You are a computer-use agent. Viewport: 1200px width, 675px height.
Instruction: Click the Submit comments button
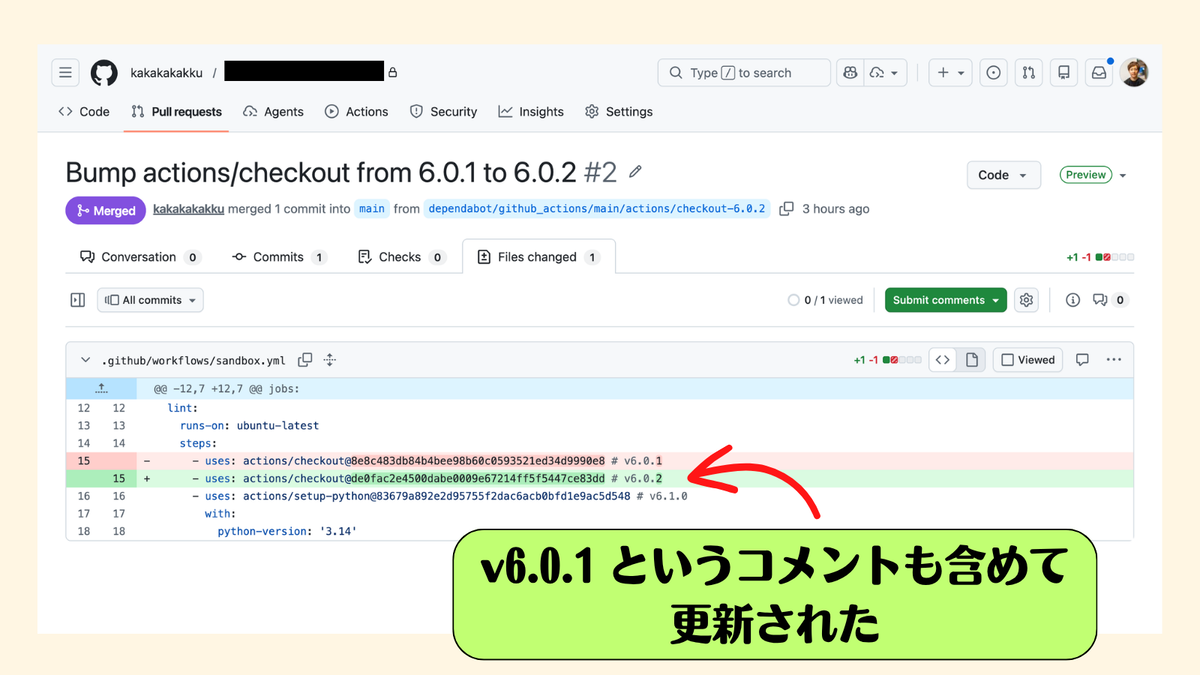point(938,300)
